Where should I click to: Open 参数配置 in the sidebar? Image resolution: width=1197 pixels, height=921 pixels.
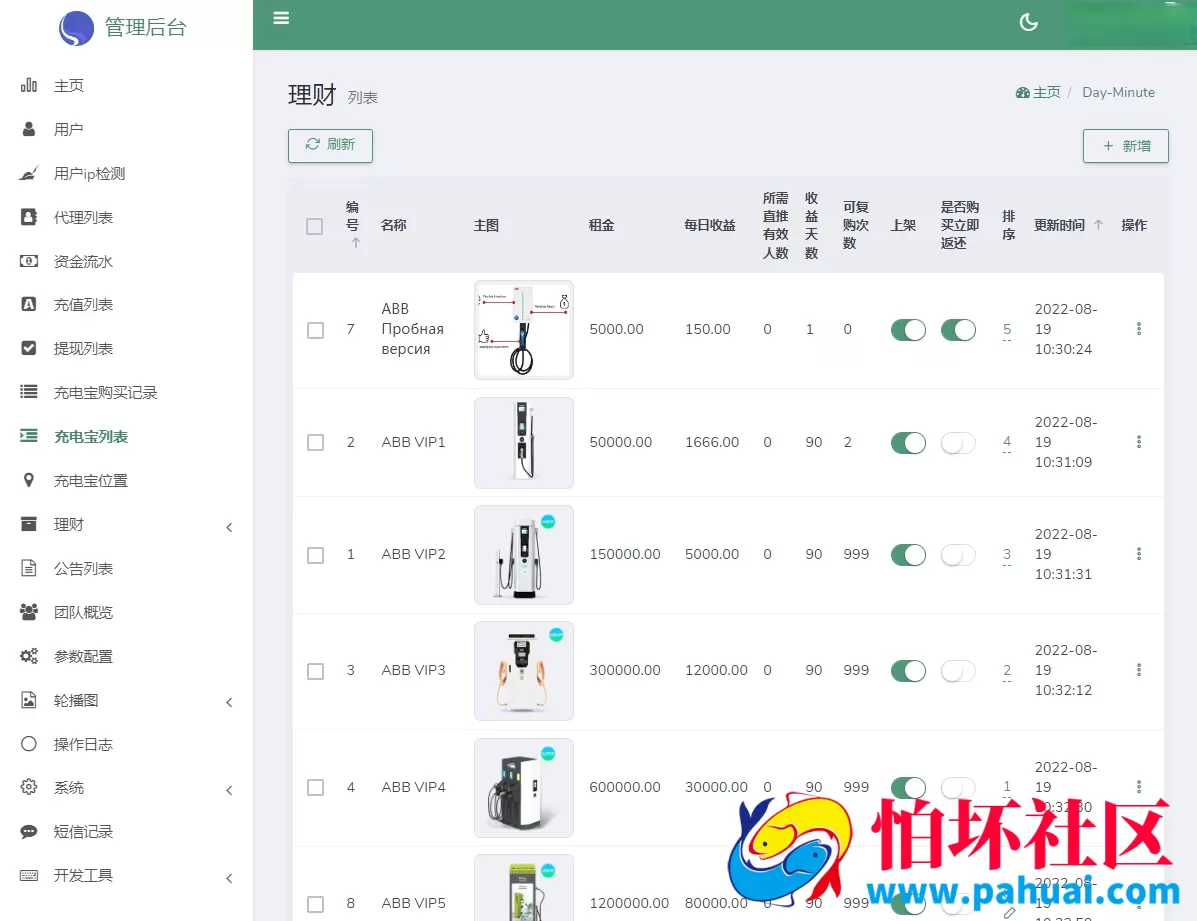click(x=83, y=656)
